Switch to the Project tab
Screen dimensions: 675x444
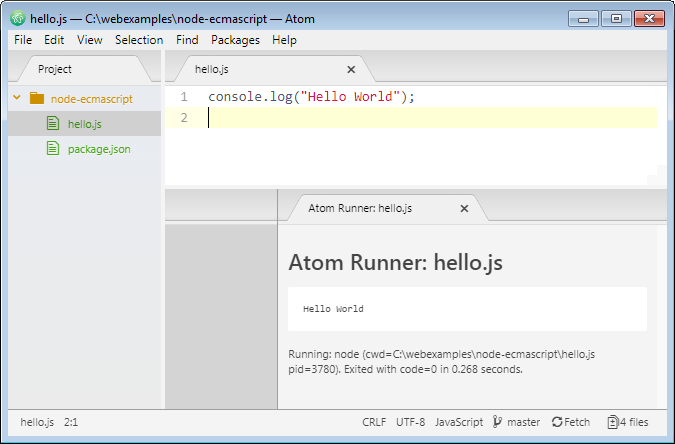click(84, 69)
